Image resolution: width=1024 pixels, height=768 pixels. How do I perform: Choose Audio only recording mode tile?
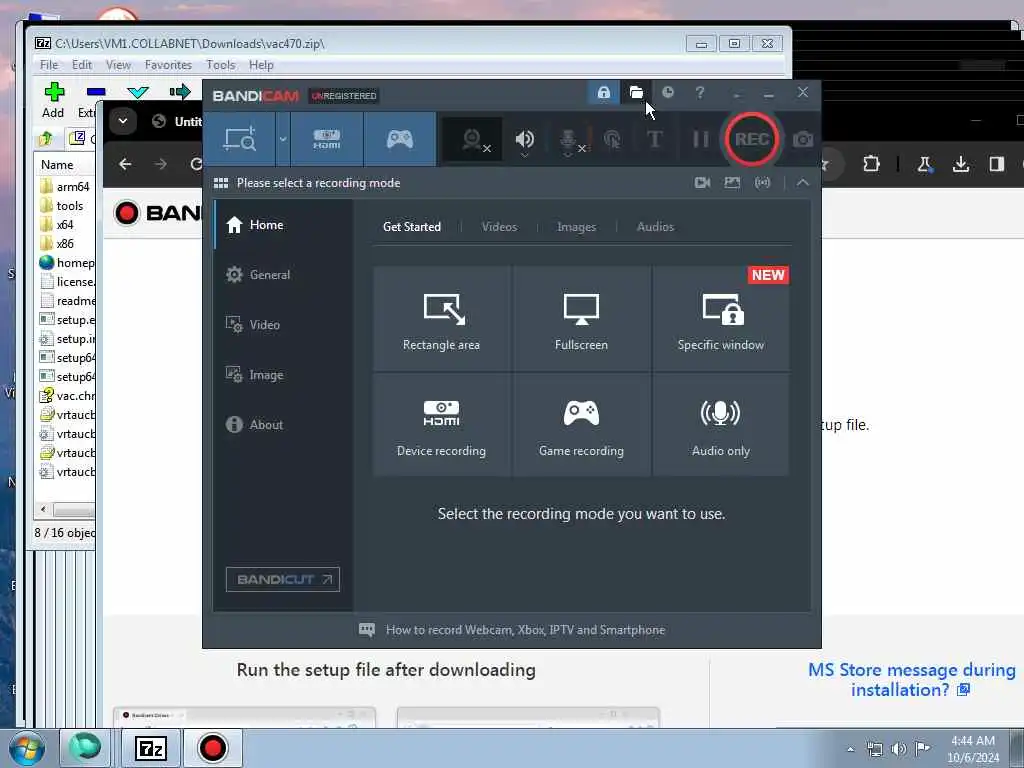[721, 425]
